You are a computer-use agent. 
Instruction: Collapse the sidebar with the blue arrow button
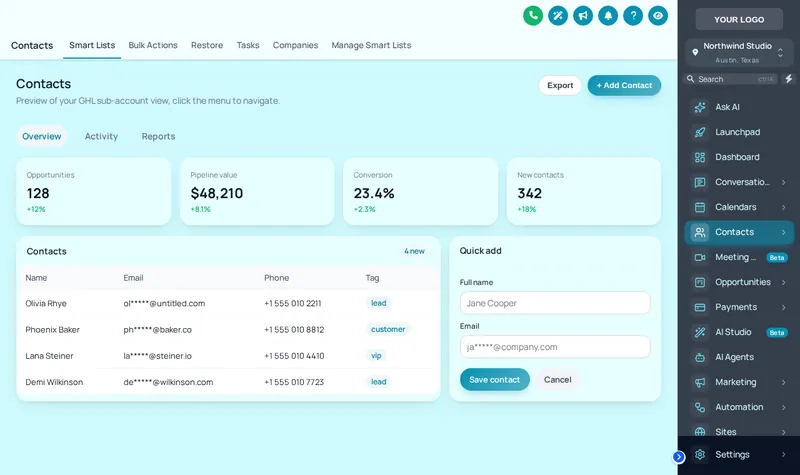point(679,457)
